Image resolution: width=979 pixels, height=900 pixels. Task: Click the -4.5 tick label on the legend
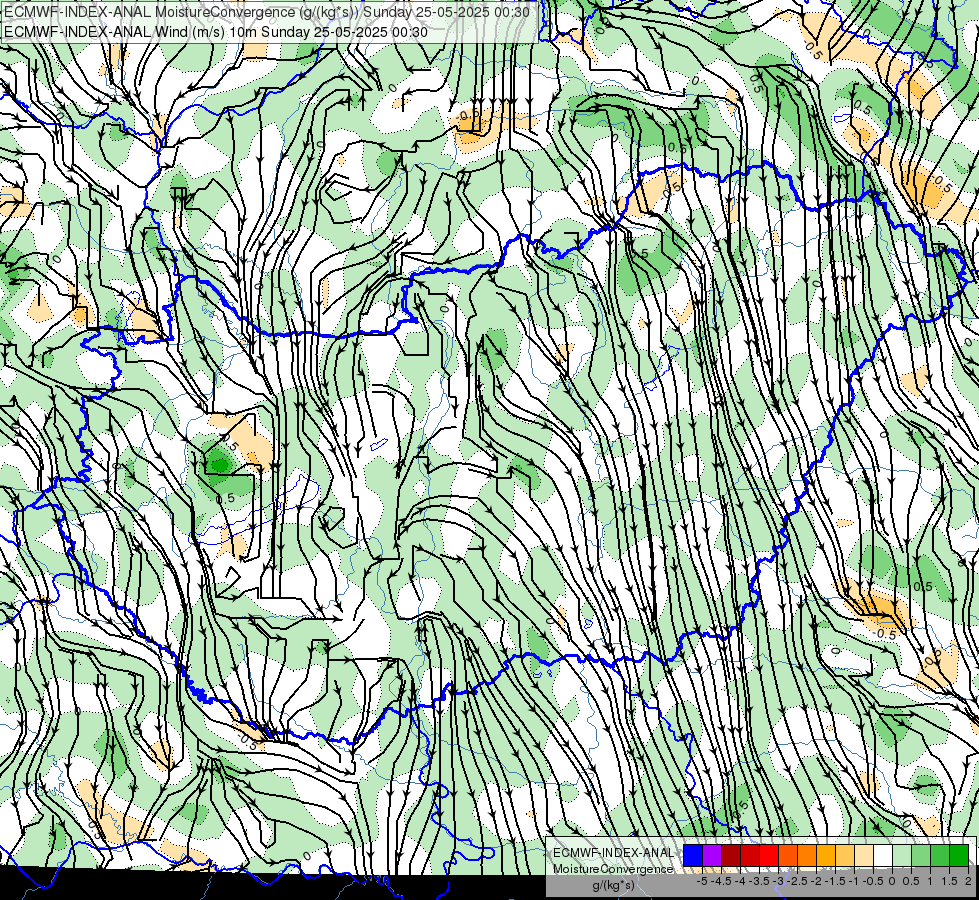coord(721,881)
